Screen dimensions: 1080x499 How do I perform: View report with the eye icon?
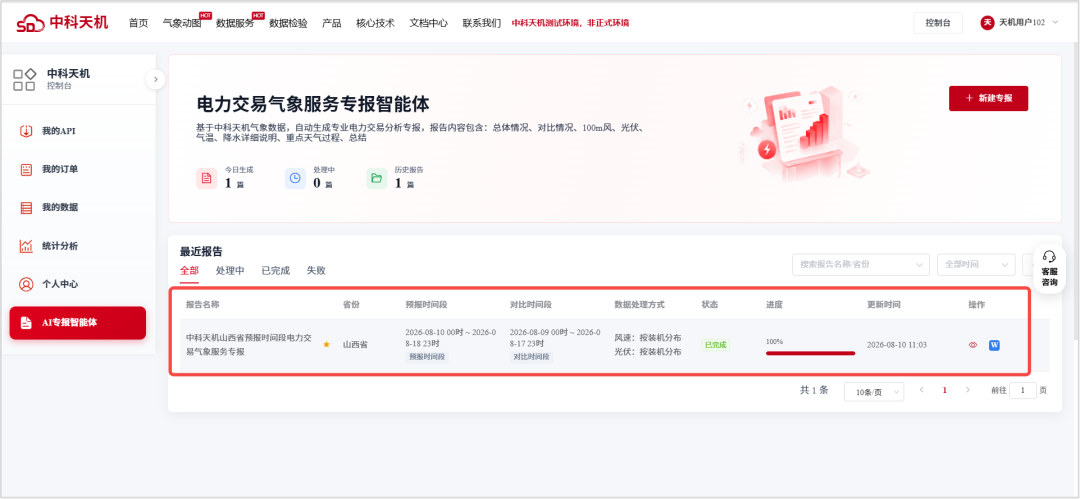(x=973, y=345)
